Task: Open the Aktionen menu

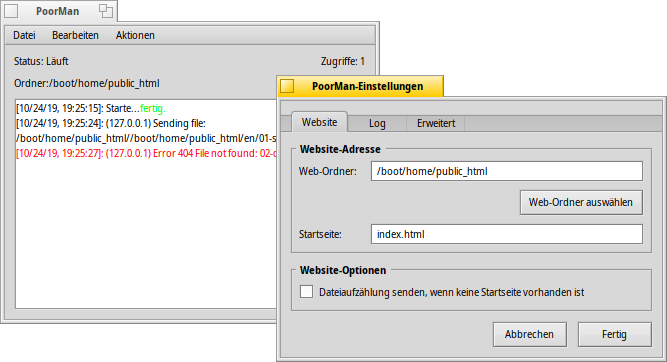Action: click(x=135, y=35)
